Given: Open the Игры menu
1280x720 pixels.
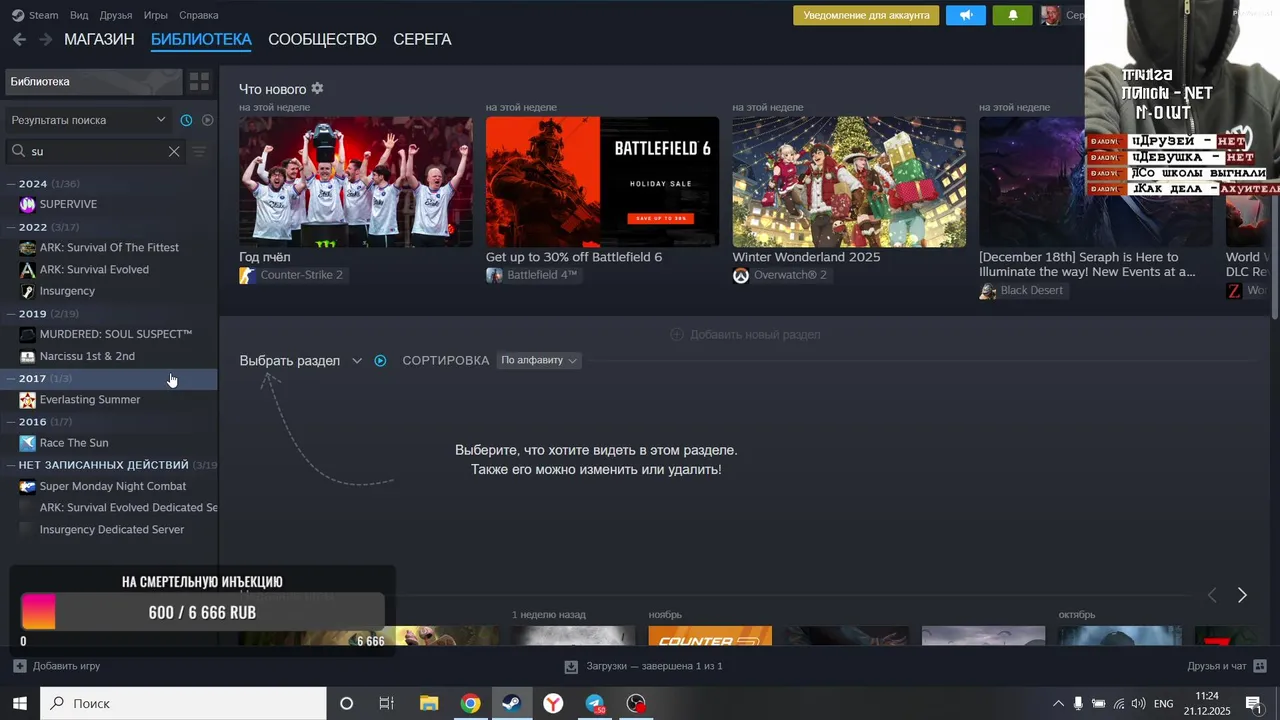Looking at the screenshot, I should pos(155,15).
